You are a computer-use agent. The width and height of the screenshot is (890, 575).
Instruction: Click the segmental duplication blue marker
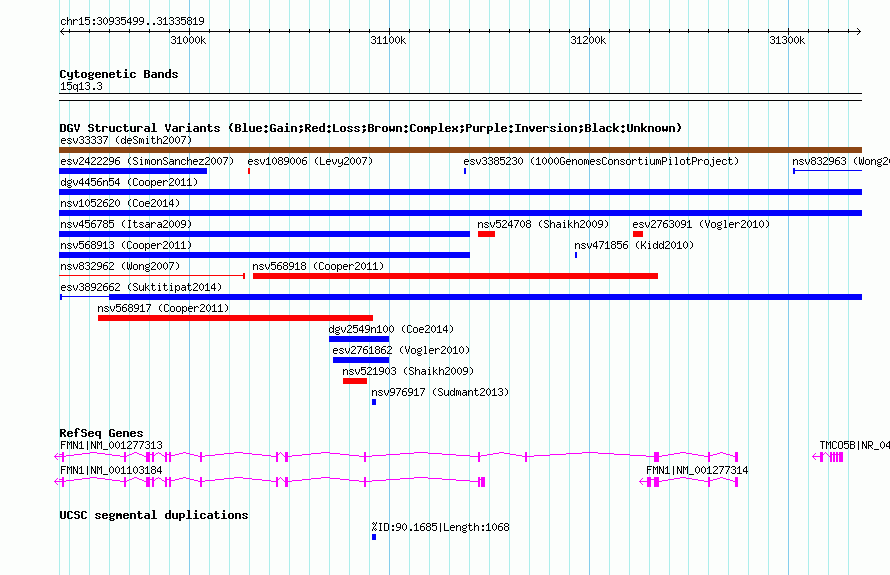coord(374,537)
